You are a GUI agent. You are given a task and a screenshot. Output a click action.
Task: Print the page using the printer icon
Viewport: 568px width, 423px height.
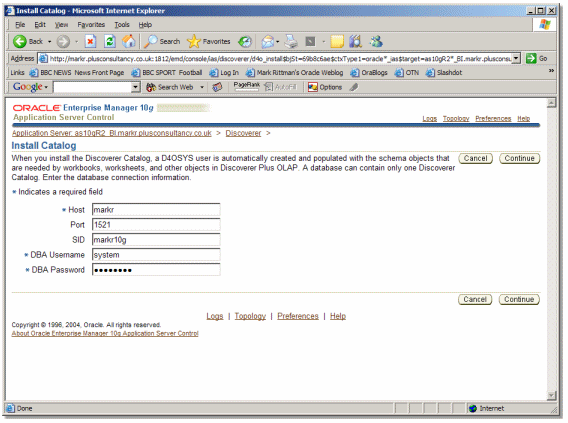[x=291, y=42]
